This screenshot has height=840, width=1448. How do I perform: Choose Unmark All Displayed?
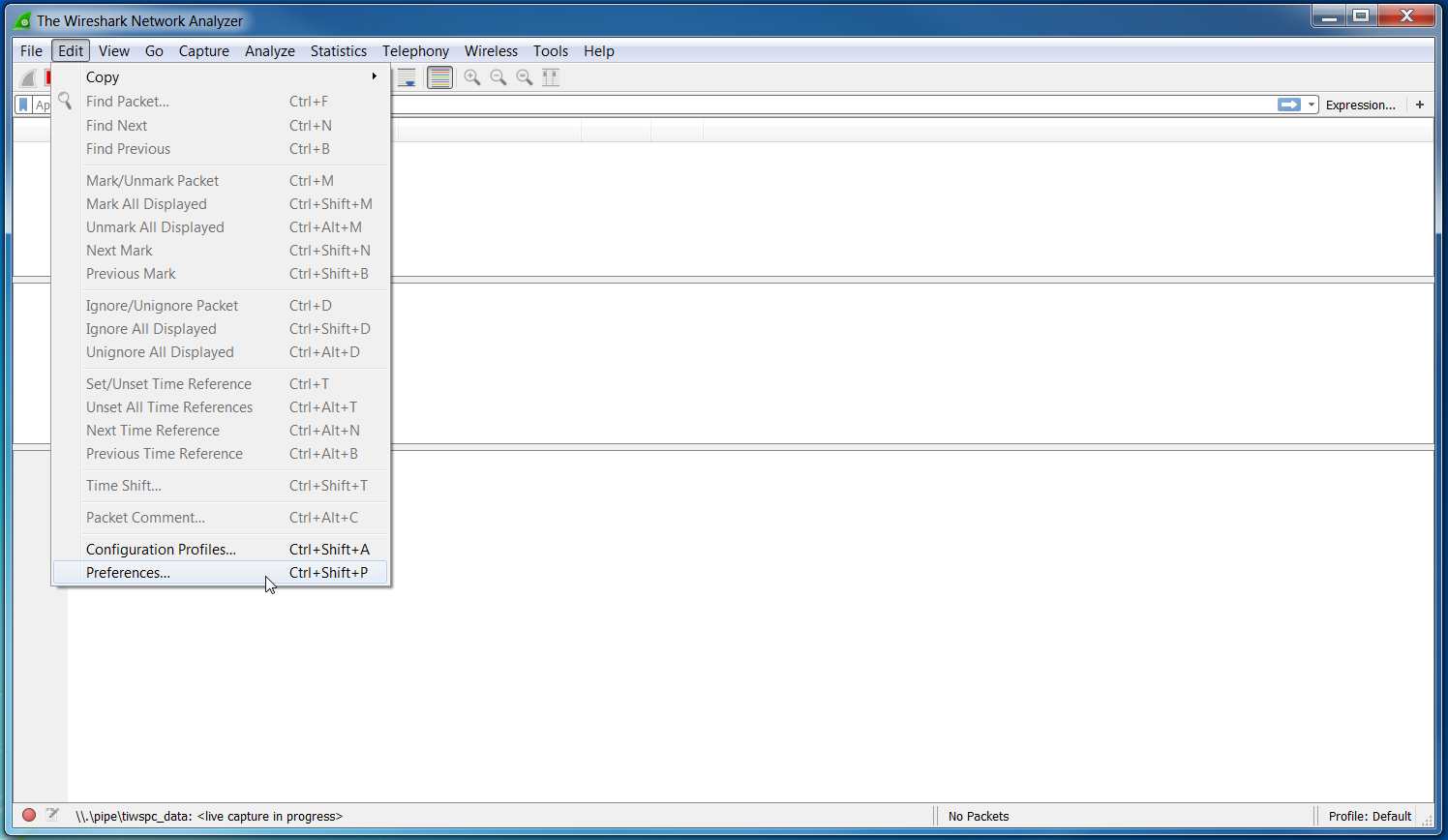click(222, 227)
